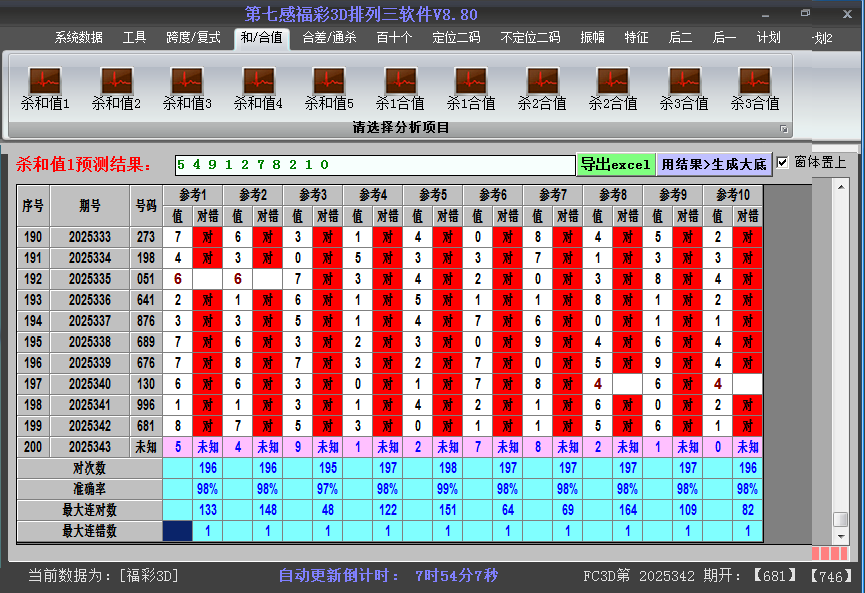
Task: Toggle the 窗体置上 checkbox
Action: pos(783,162)
